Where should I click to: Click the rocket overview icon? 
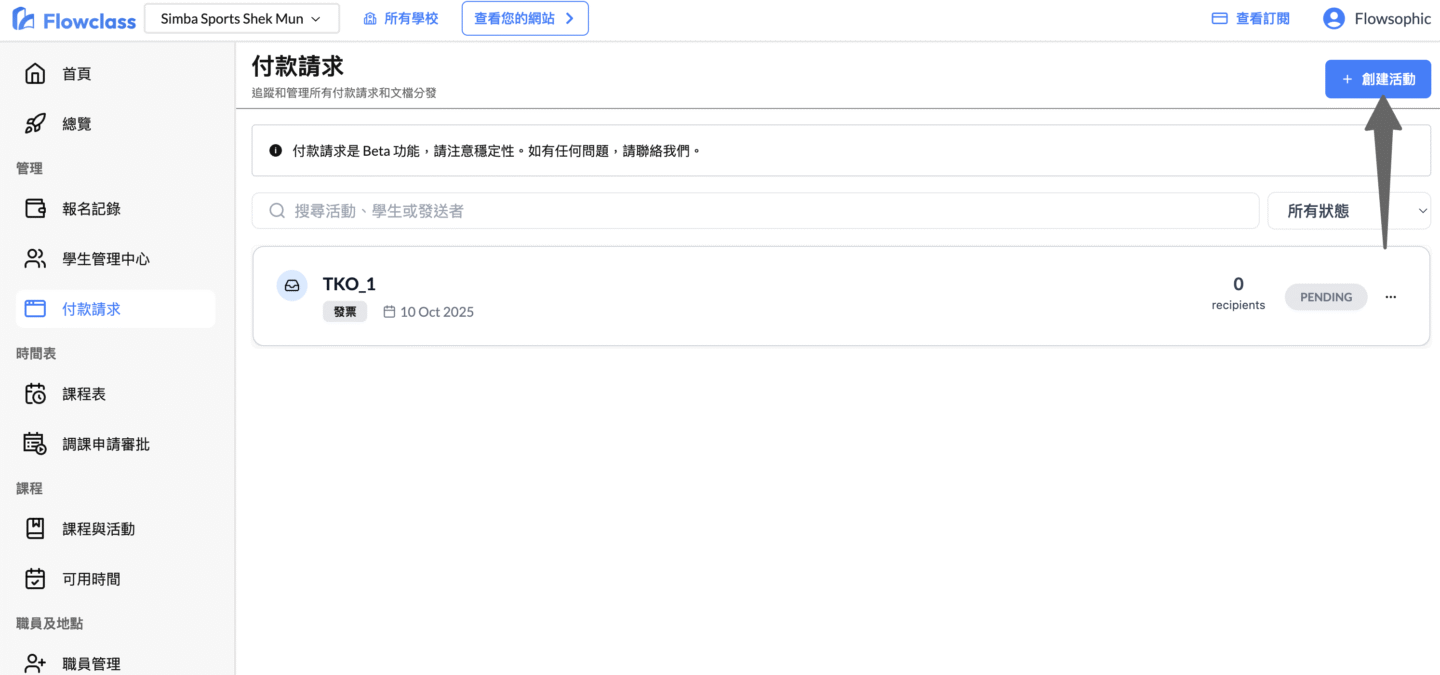[35, 124]
